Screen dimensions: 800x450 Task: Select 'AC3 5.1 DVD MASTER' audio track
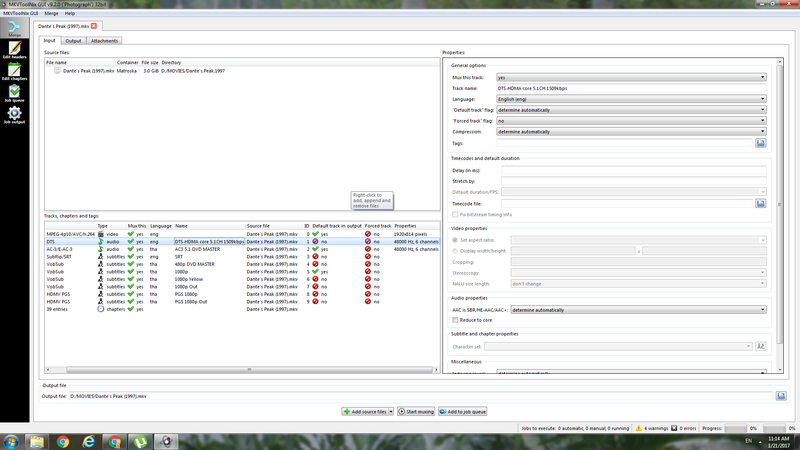pyautogui.click(x=242, y=249)
